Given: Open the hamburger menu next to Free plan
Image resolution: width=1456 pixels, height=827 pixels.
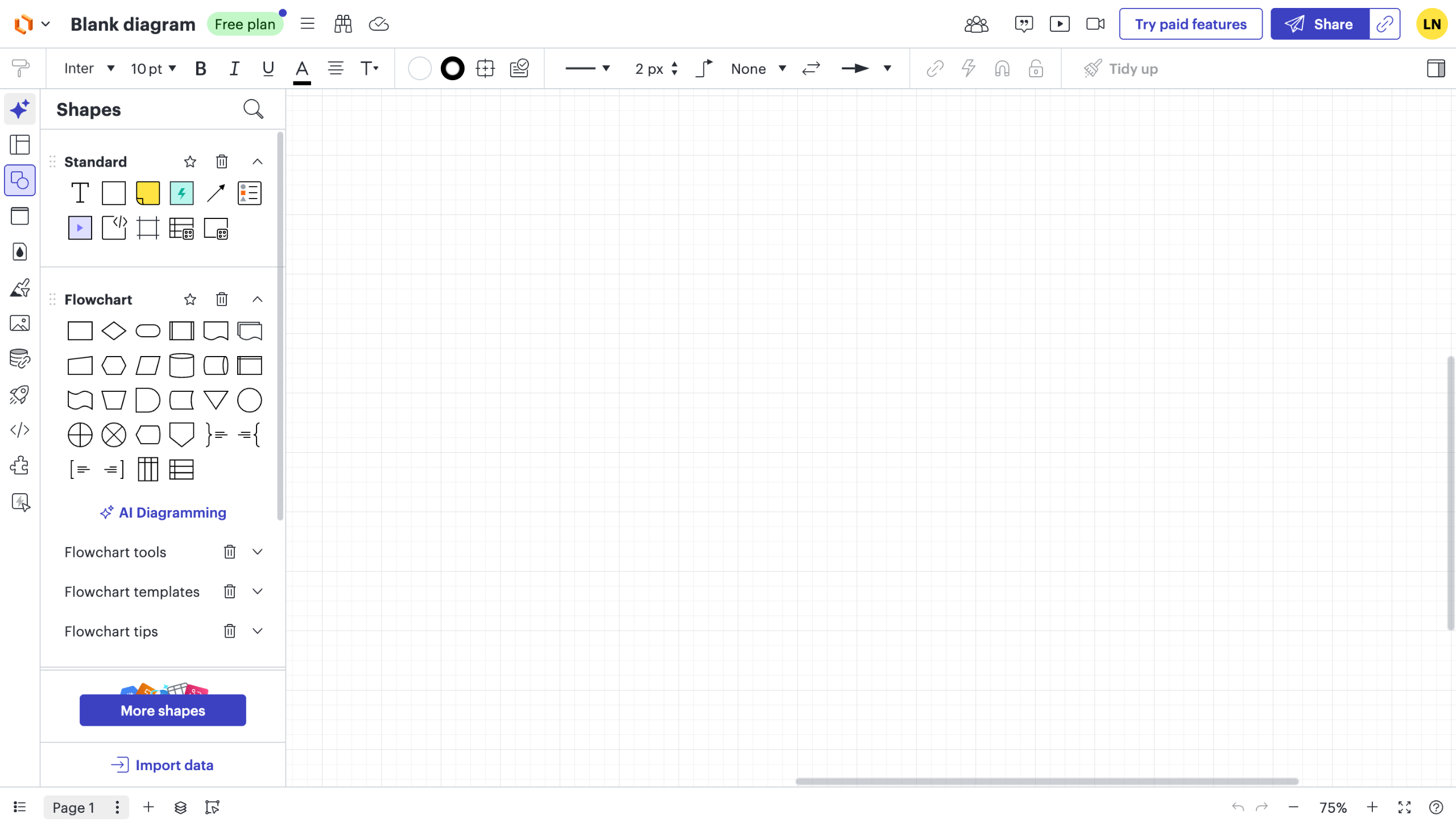Looking at the screenshot, I should click(308, 24).
